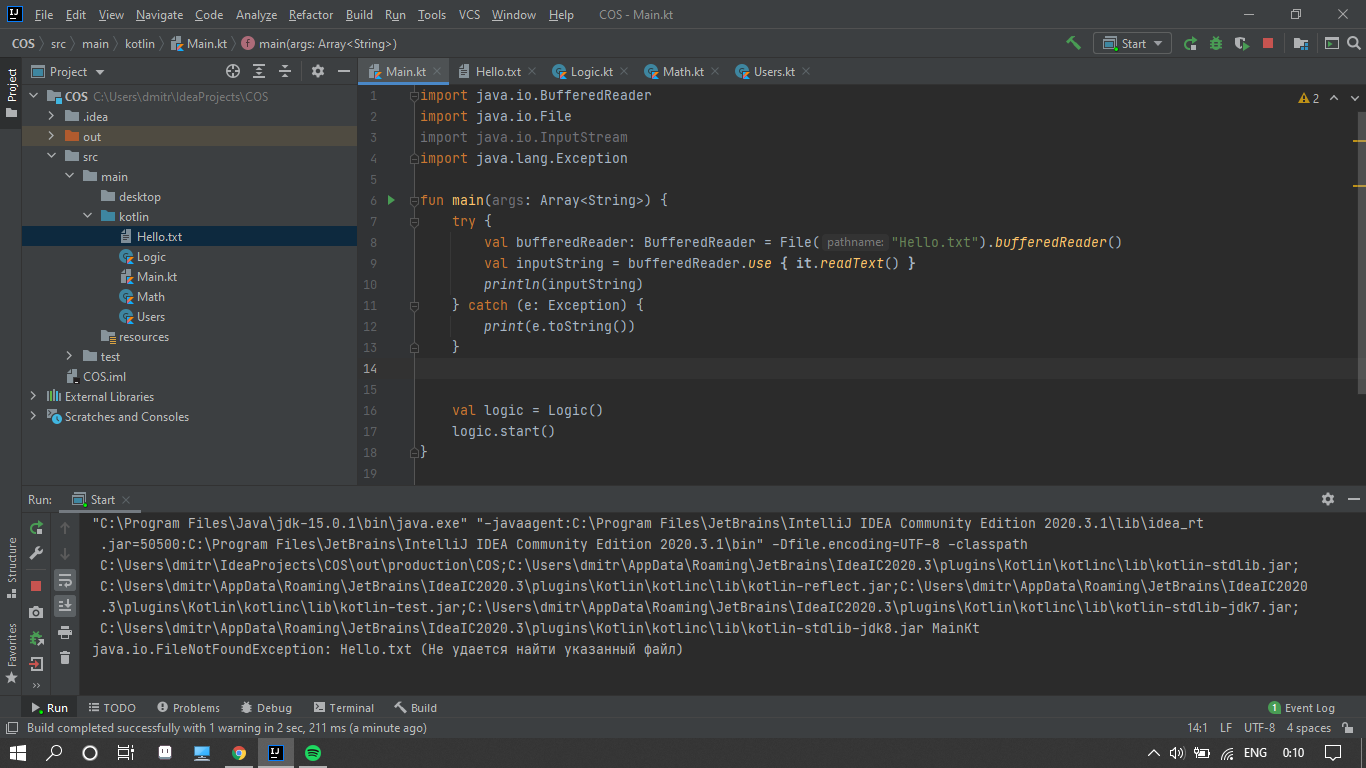1366x768 pixels.
Task: Select Logic in the project tree
Action: pos(189,257)
